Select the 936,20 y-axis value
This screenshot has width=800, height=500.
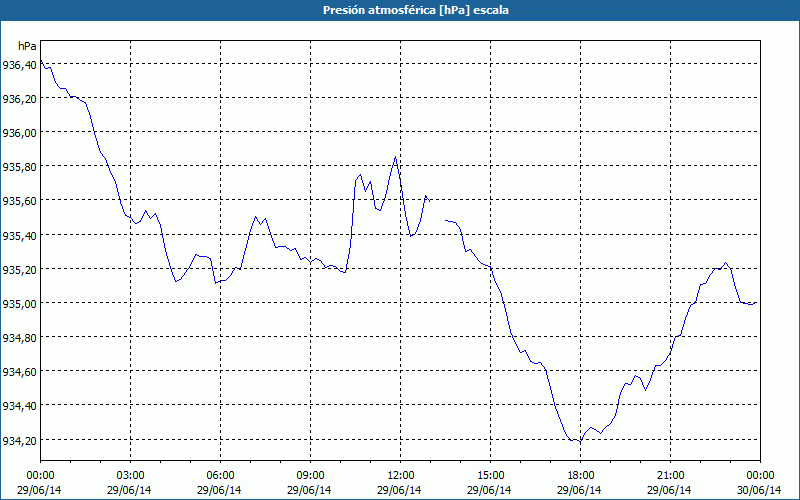(x=19, y=99)
